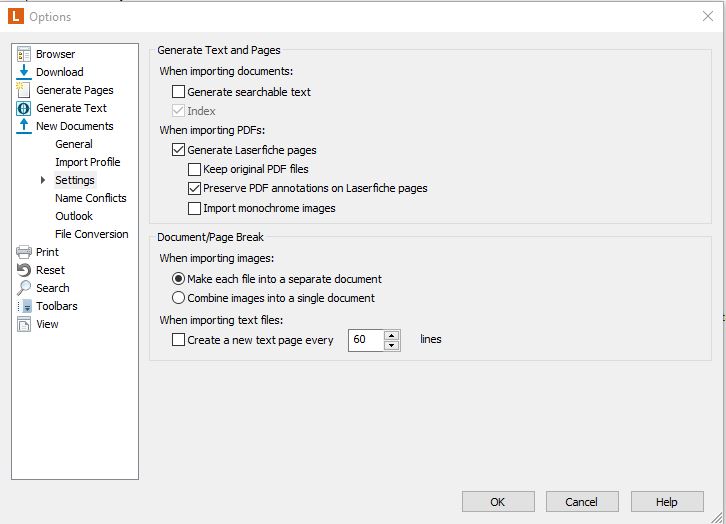The image size is (726, 524).
Task: Increase the lines value with up arrow
Action: point(391,335)
